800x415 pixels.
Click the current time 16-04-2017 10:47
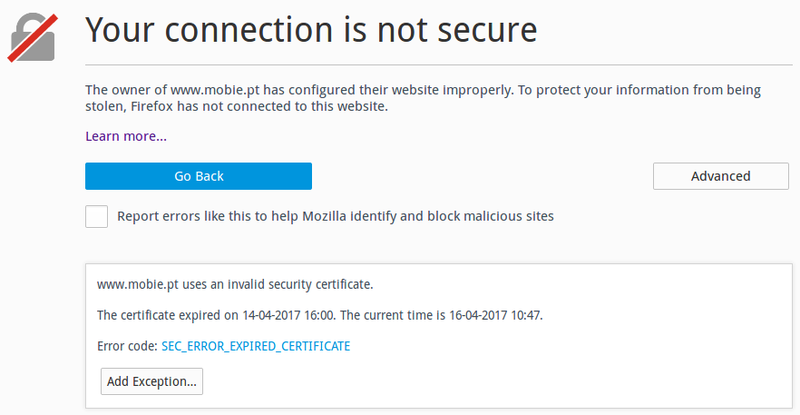tap(495, 315)
